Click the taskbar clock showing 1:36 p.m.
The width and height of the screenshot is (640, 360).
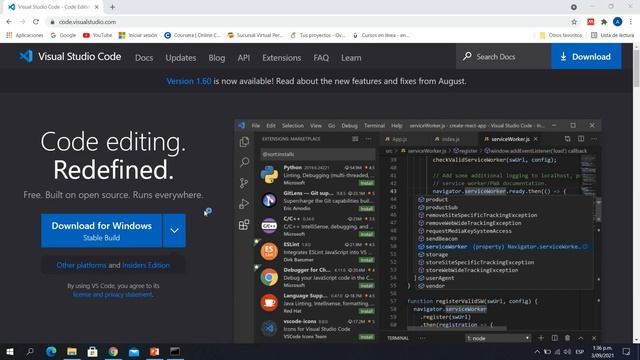(602, 351)
